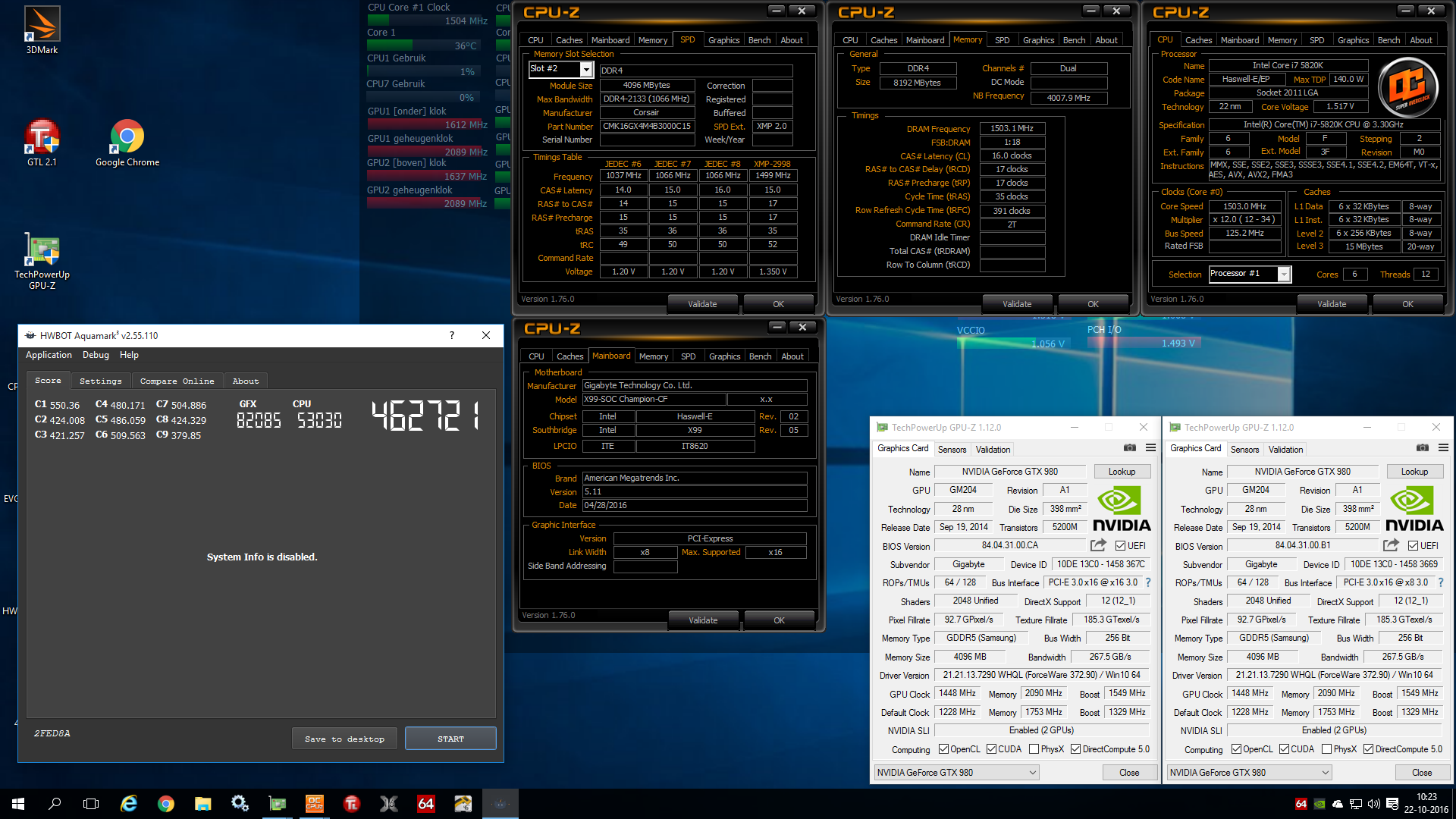Open the Validation tab in the right GPU-Z

[1285, 449]
